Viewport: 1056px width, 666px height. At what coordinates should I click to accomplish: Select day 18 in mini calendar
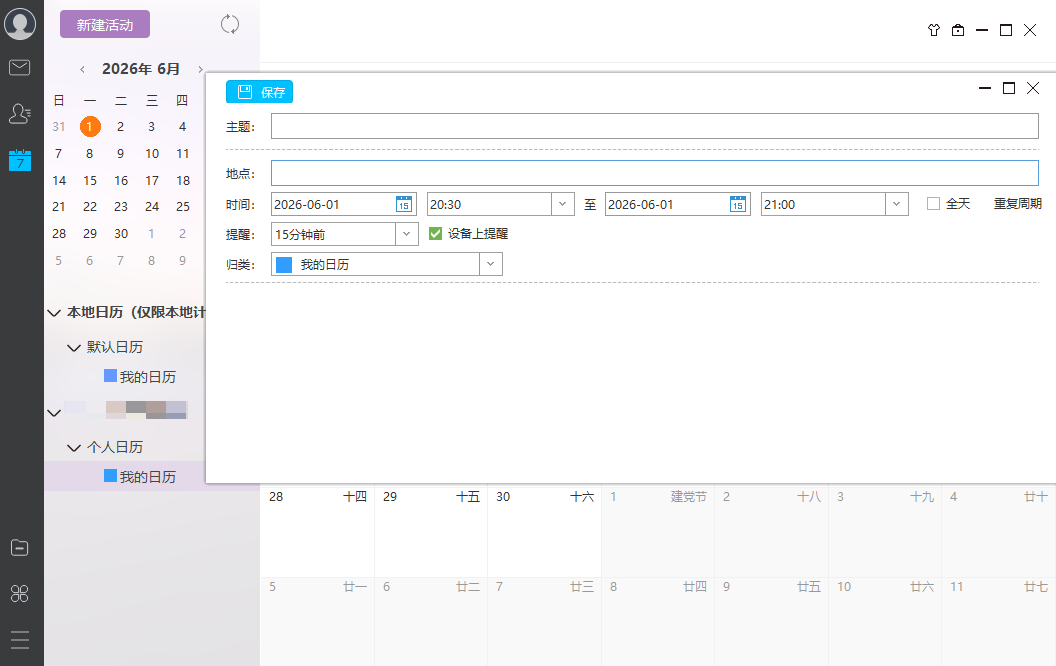click(x=183, y=180)
